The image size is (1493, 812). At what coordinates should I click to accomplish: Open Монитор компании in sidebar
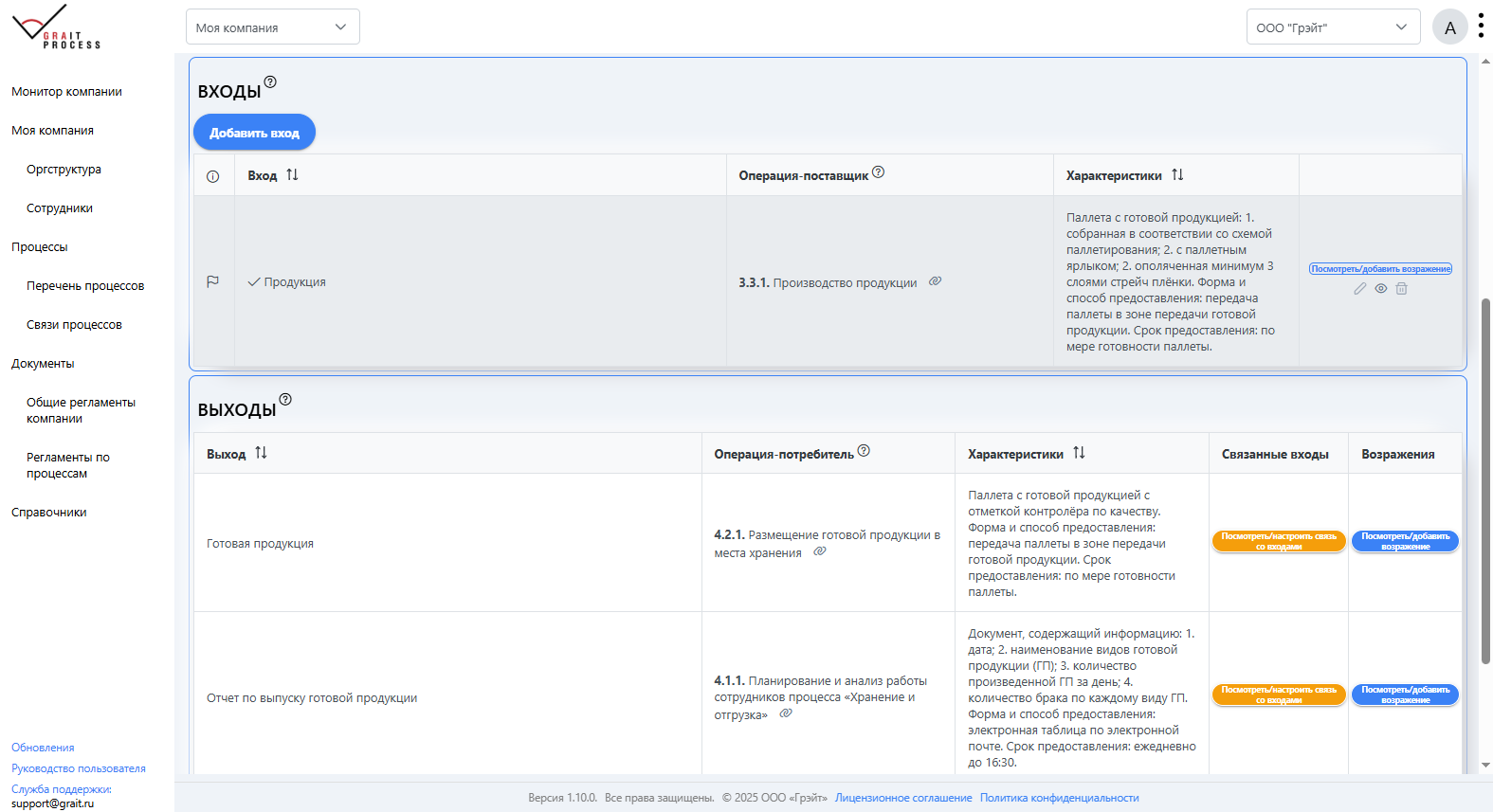(66, 92)
